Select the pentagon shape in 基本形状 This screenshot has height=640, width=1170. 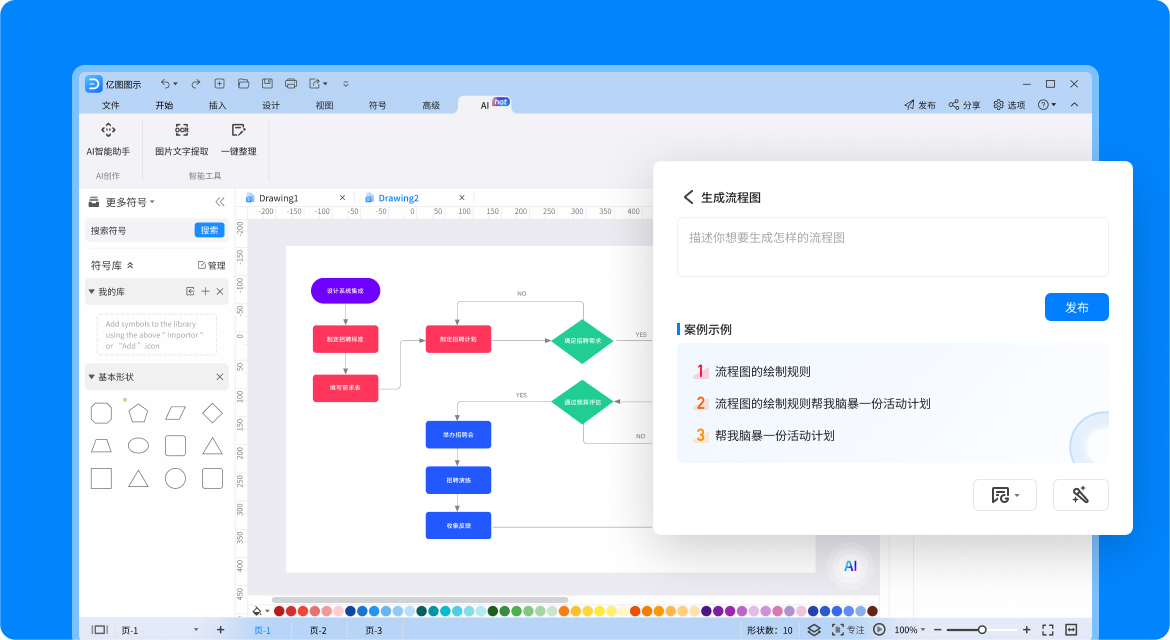point(138,413)
